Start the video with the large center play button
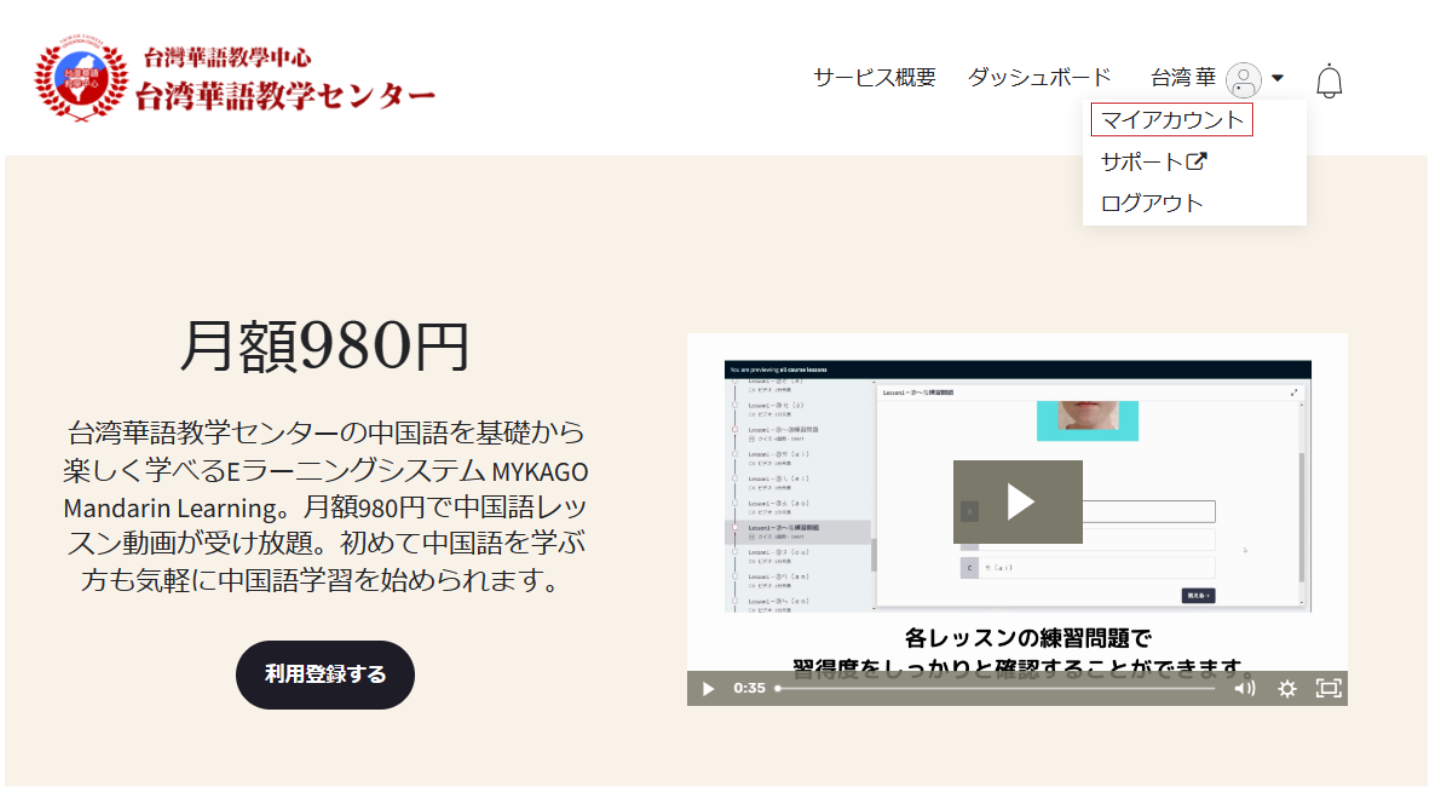 tap(1017, 501)
